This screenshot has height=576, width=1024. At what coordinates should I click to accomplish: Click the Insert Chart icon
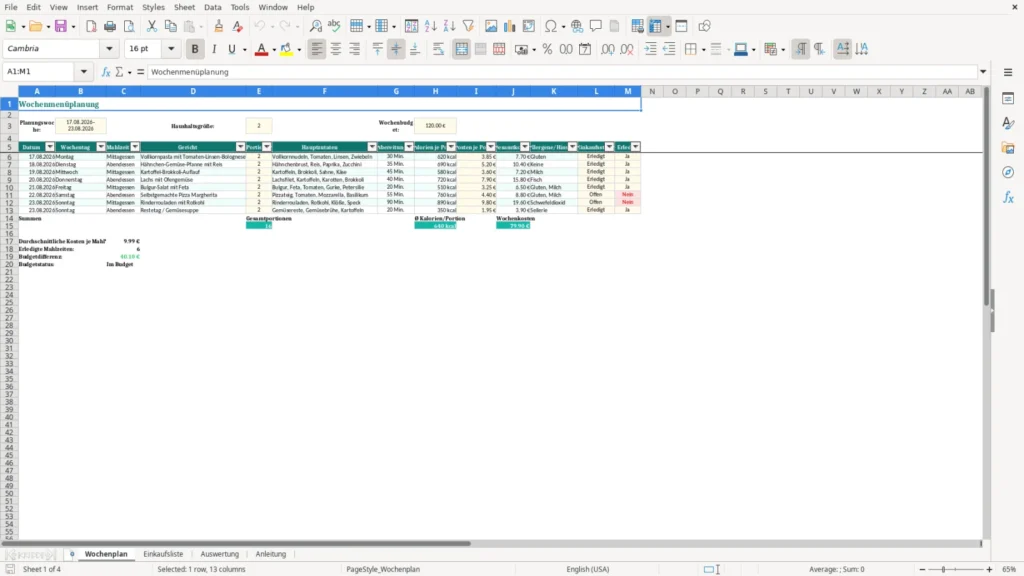(509, 26)
